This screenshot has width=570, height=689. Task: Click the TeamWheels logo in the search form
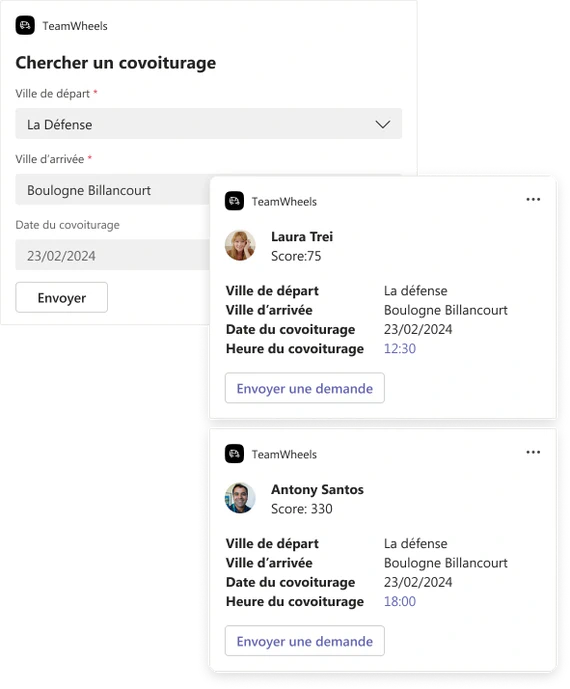(25, 25)
